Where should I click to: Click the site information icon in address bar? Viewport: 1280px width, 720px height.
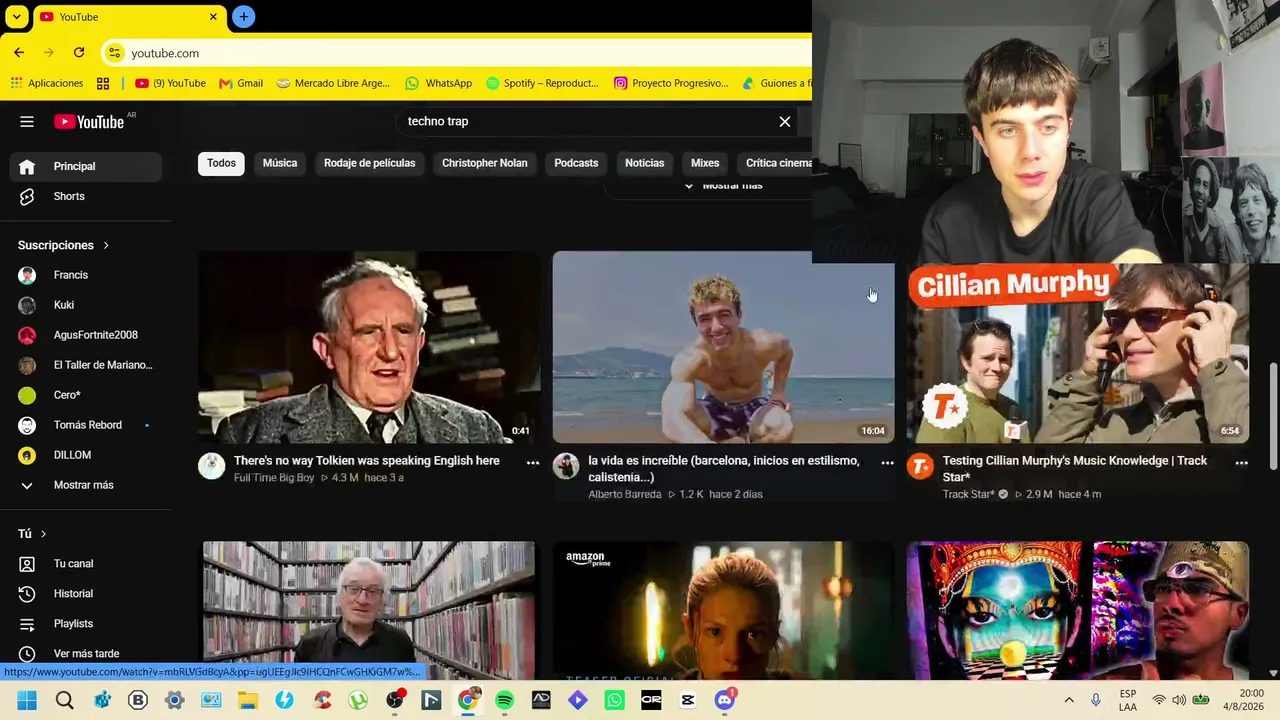pyautogui.click(x=114, y=53)
